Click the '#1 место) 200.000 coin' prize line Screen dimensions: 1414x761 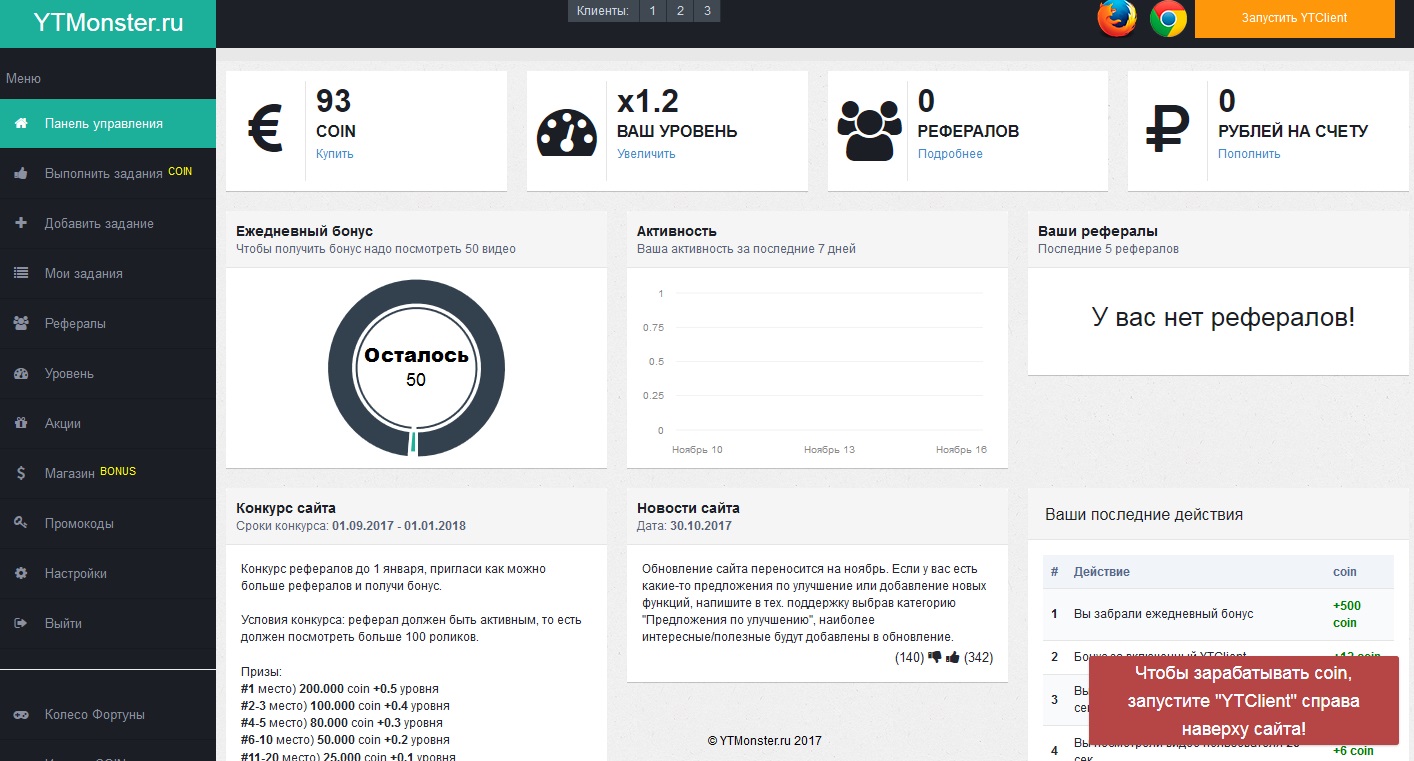[340, 689]
